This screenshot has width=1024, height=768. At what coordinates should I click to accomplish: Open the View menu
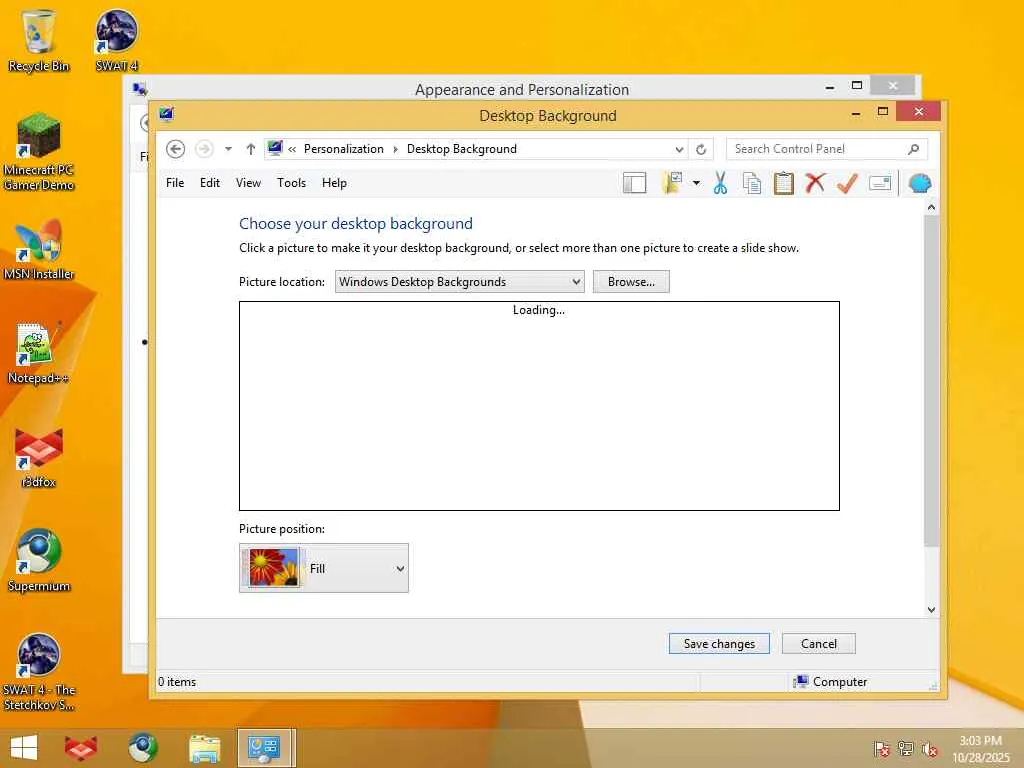point(248,183)
